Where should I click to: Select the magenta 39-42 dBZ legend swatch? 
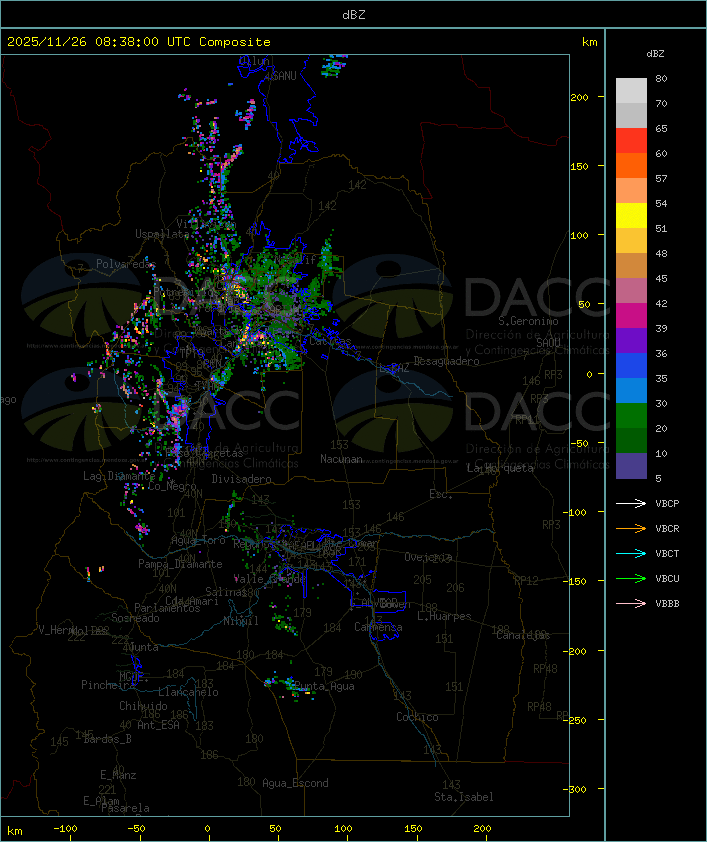631,316
